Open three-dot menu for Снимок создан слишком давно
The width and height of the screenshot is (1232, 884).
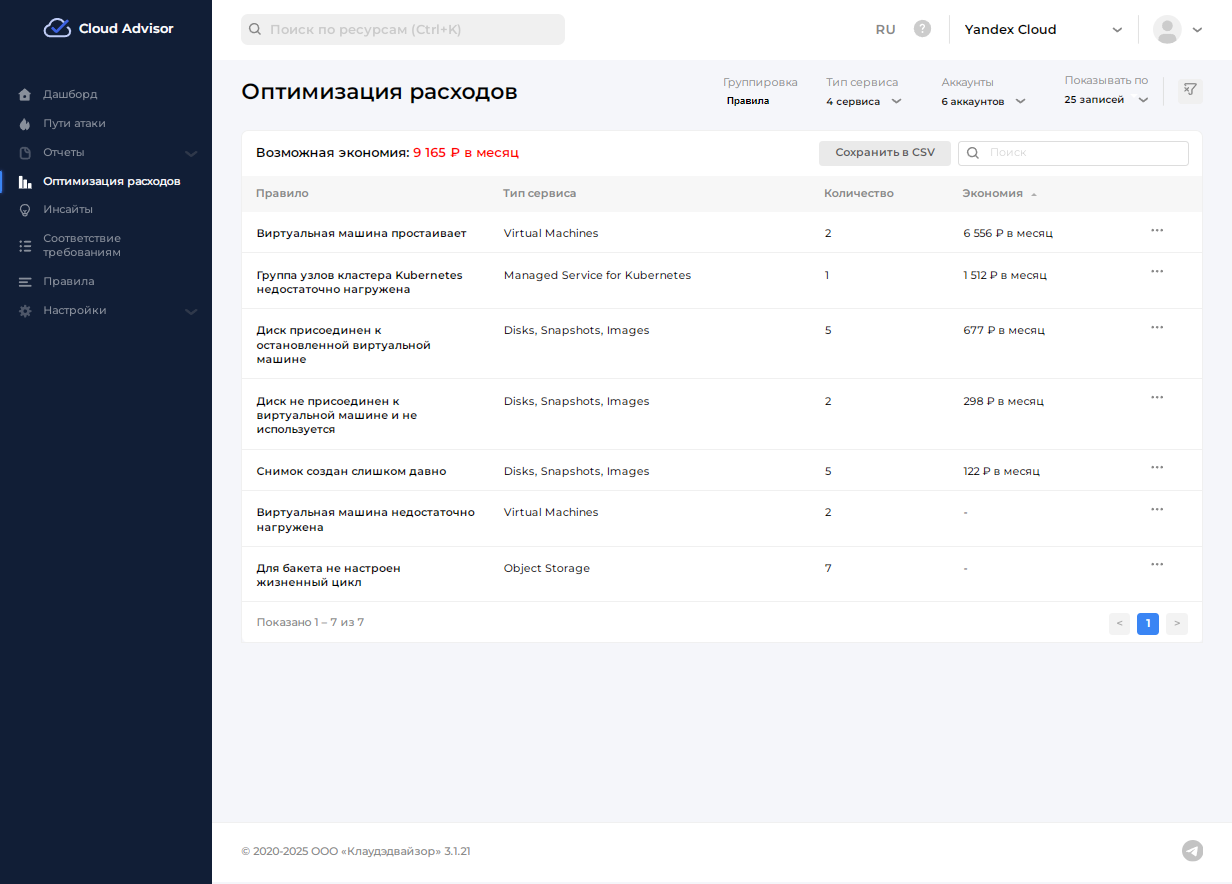click(x=1157, y=468)
